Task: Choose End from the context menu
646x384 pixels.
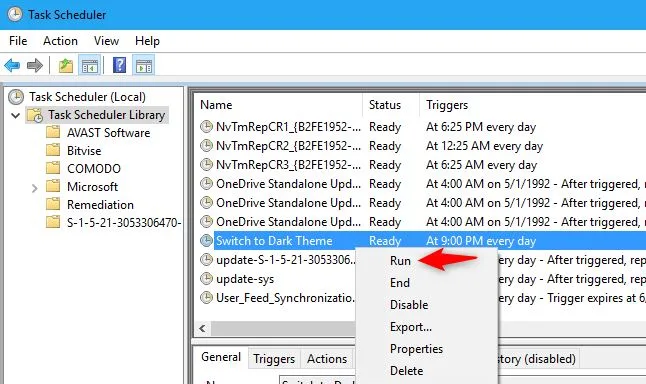Action: point(427,283)
